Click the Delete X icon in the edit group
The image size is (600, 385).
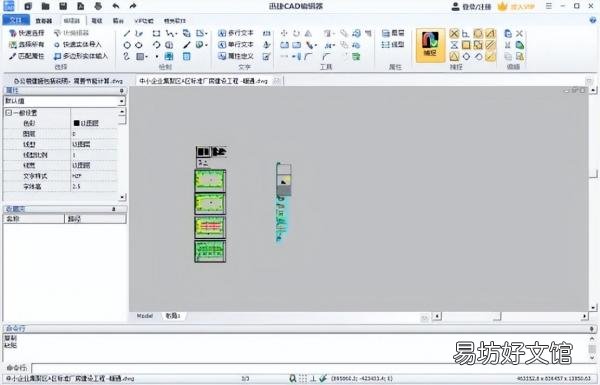[519, 34]
